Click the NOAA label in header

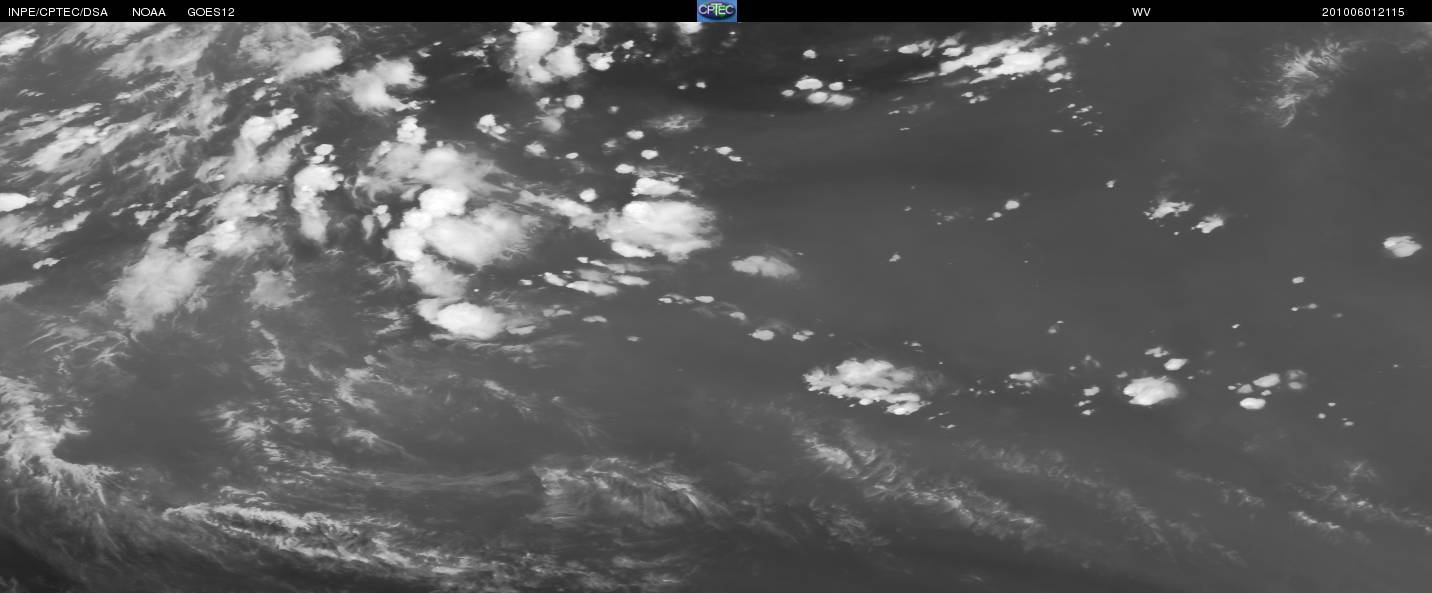pyautogui.click(x=149, y=12)
